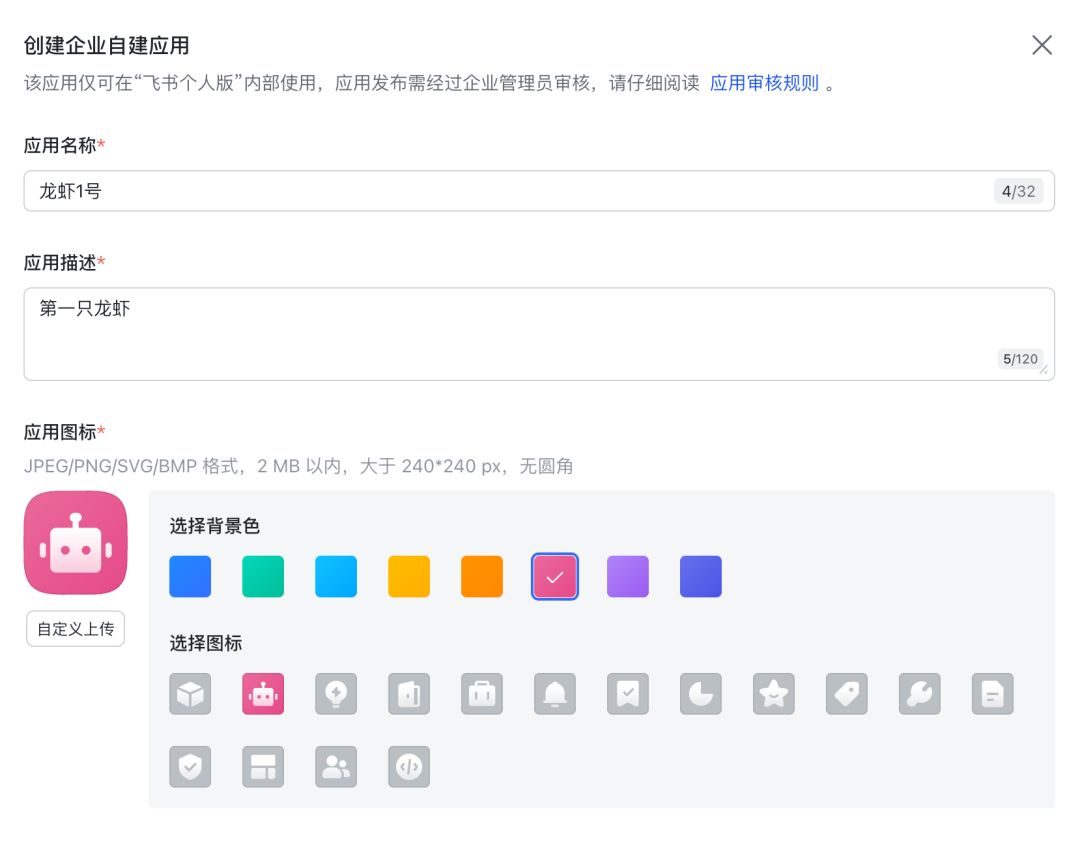Select the bell notification icon

click(x=555, y=694)
